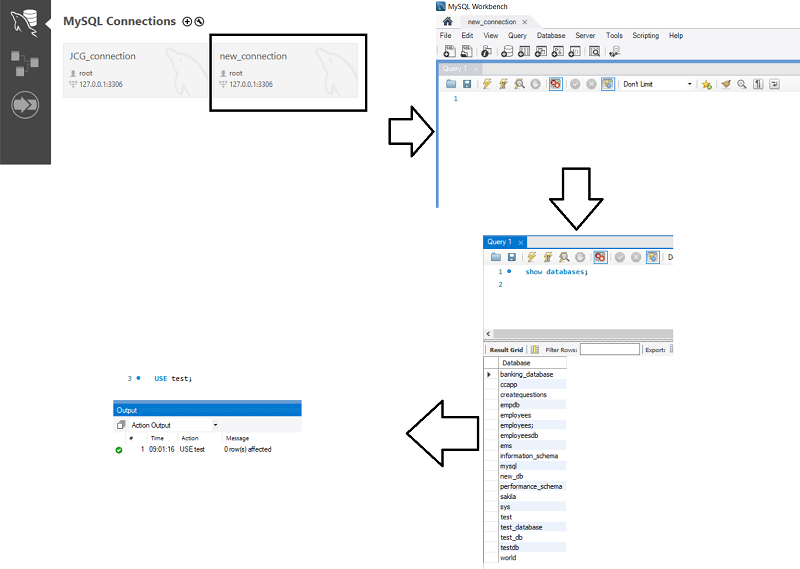The height and width of the screenshot is (569, 800).
Task: Select the information_schema row
Action: click(532, 456)
